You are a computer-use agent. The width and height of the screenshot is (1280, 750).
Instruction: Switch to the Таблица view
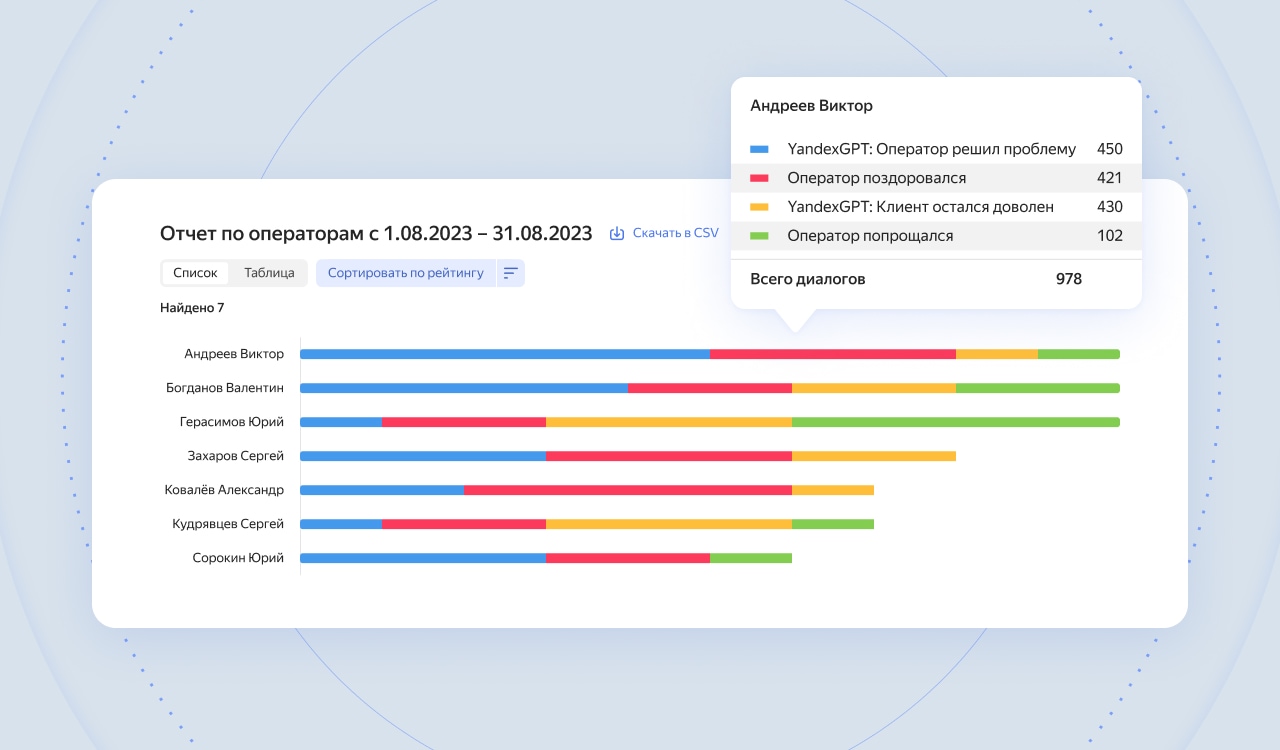[x=269, y=273]
